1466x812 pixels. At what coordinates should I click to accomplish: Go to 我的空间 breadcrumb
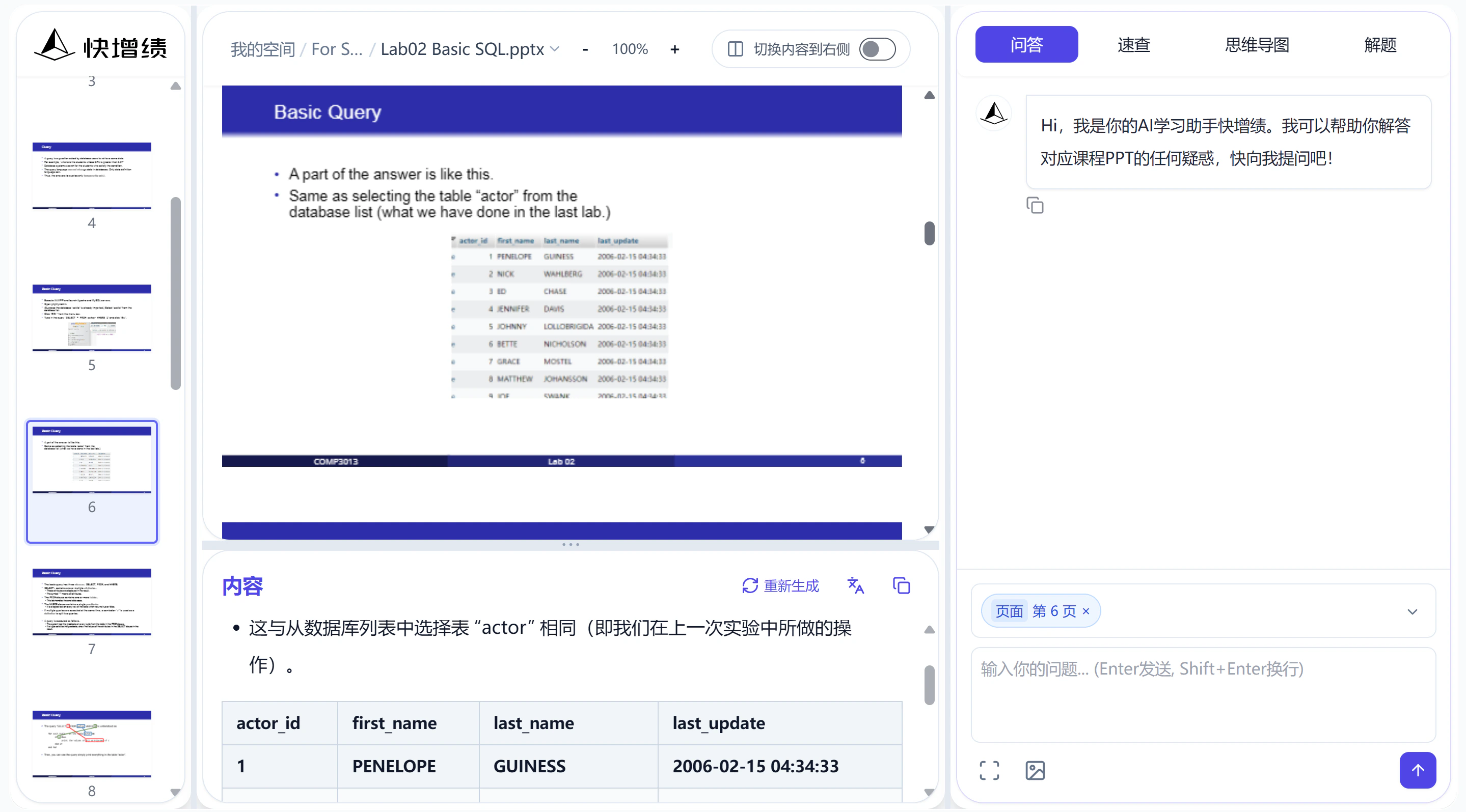[262, 49]
